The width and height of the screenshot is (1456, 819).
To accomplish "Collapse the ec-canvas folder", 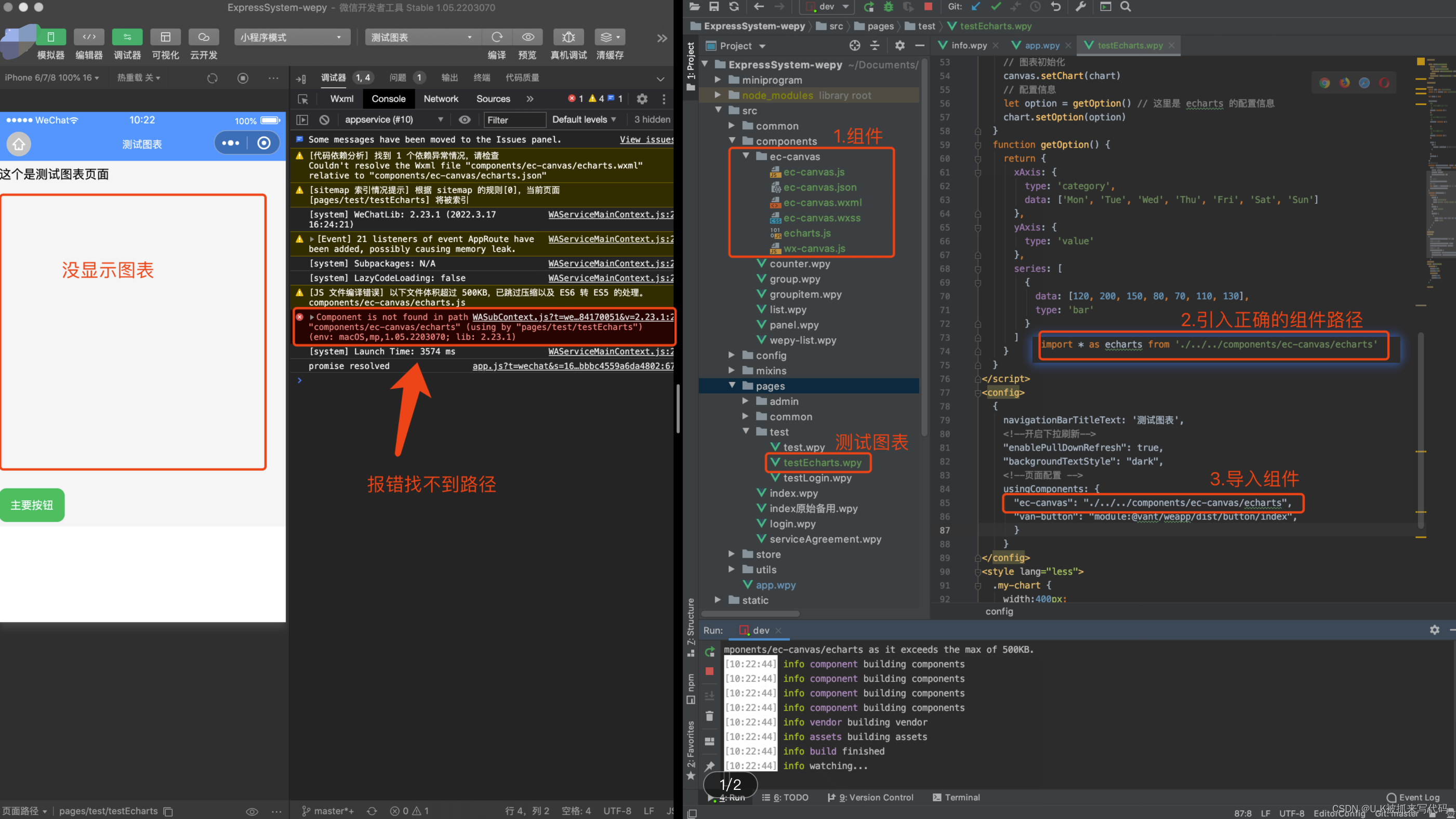I will tap(746, 156).
